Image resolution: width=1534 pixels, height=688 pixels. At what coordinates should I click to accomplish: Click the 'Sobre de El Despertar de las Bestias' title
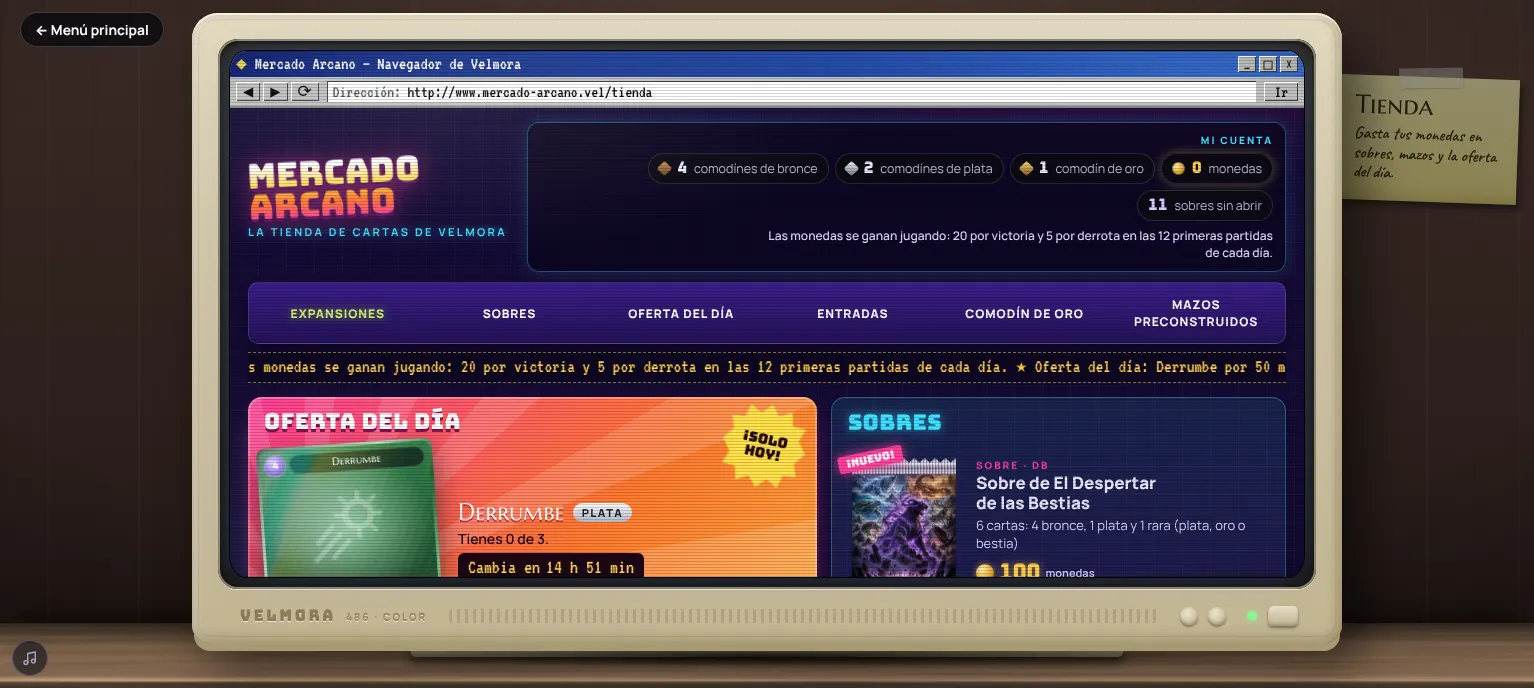(1066, 493)
